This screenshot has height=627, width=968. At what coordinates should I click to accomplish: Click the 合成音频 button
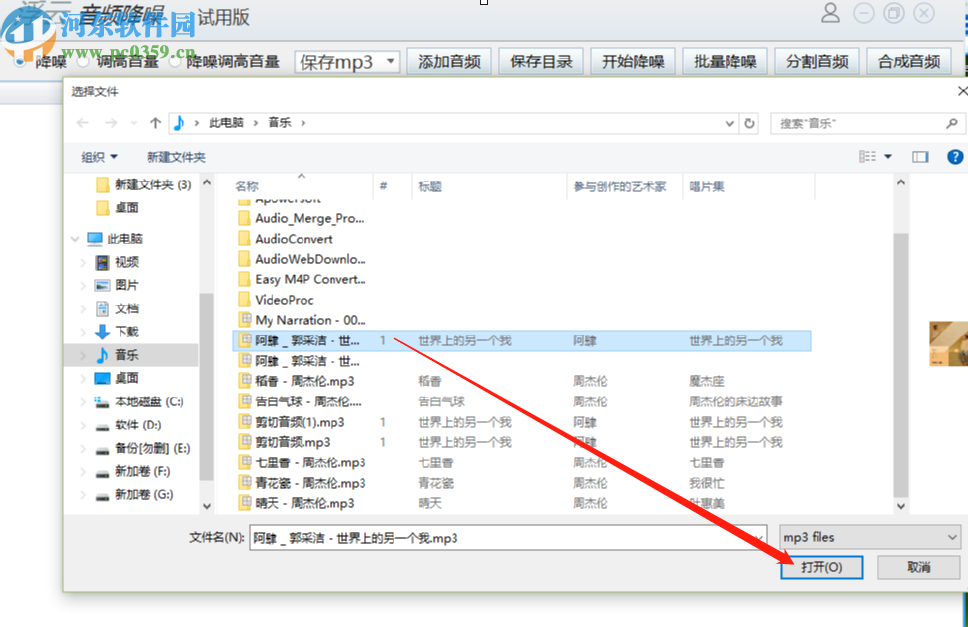(909, 62)
